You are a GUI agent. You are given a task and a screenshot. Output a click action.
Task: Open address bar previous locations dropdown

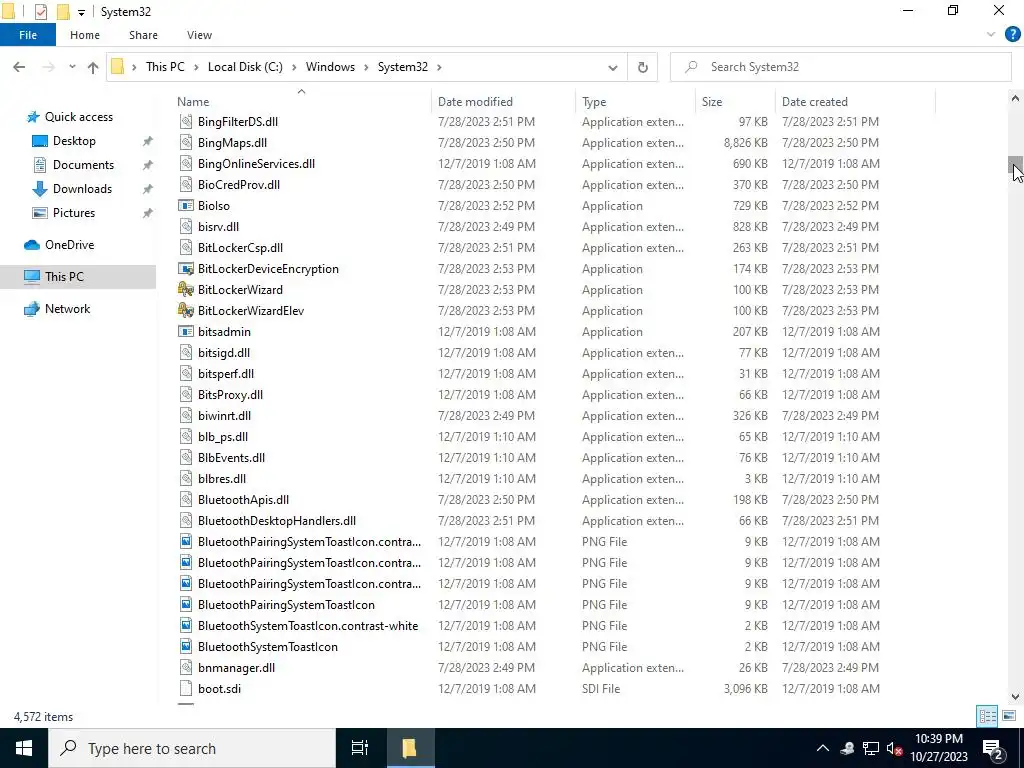point(613,67)
